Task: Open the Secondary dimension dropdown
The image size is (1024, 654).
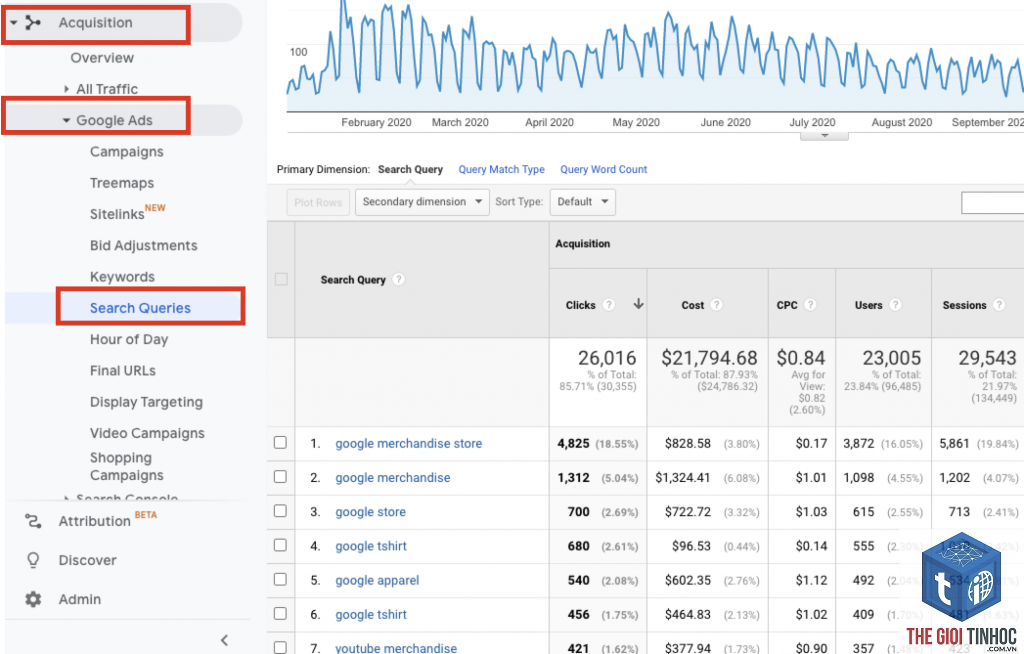Action: click(x=422, y=202)
